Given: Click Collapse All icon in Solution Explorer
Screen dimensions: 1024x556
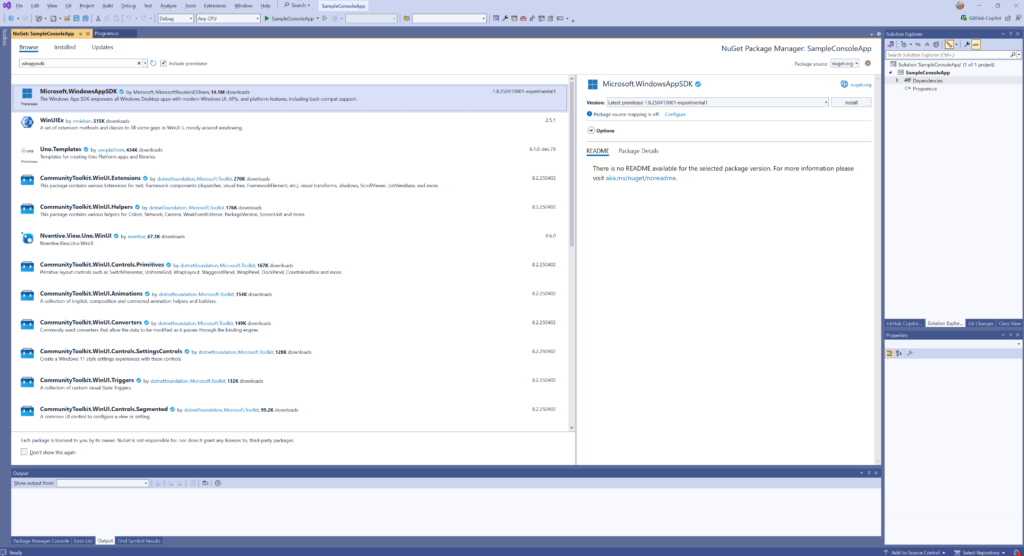Looking at the screenshot, I should [x=927, y=44].
